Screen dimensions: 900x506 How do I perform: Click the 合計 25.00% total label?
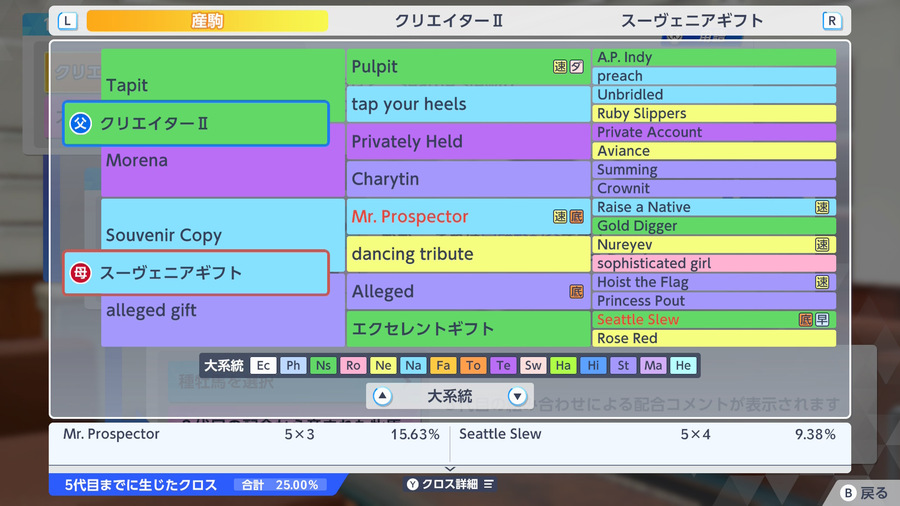point(280,485)
